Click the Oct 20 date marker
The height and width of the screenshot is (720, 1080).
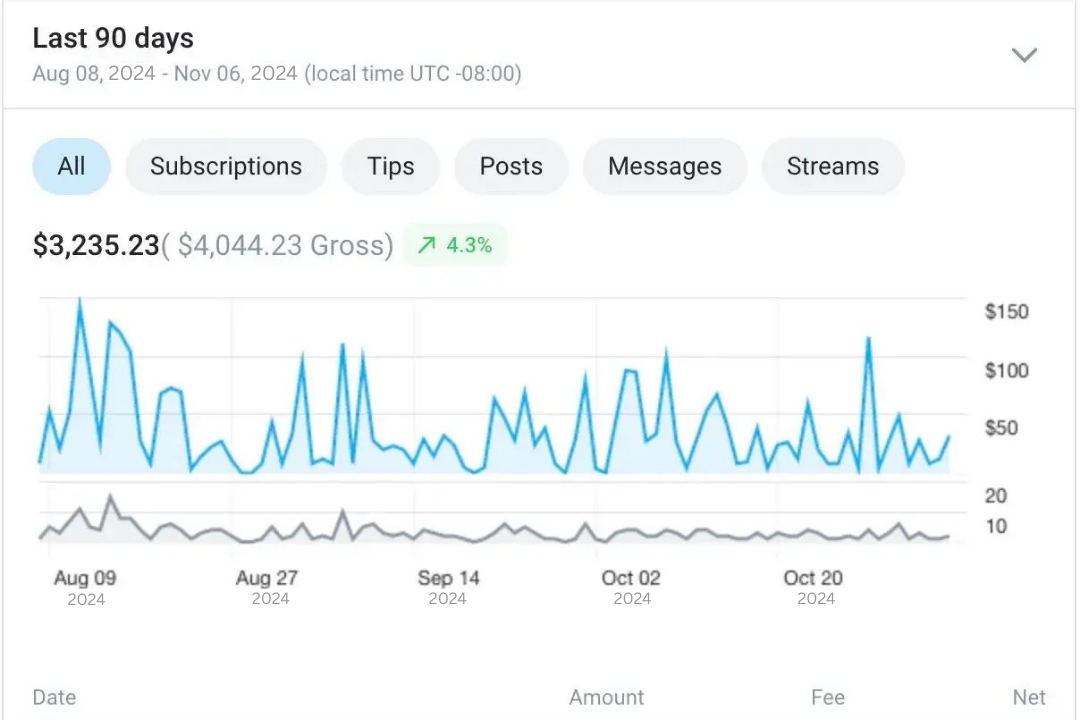[x=813, y=578]
